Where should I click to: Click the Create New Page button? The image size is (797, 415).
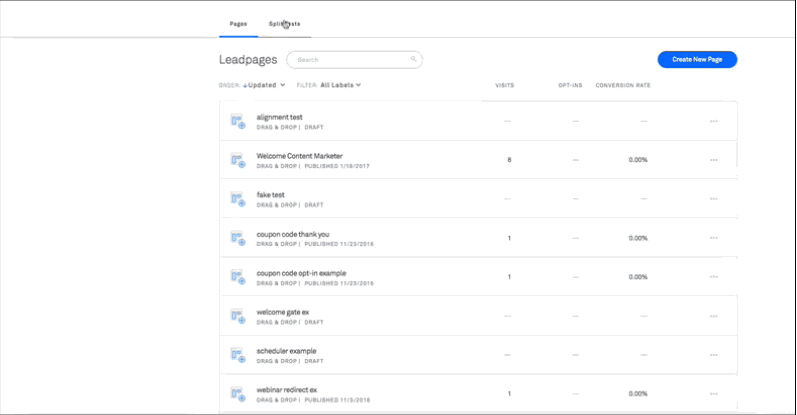click(697, 60)
